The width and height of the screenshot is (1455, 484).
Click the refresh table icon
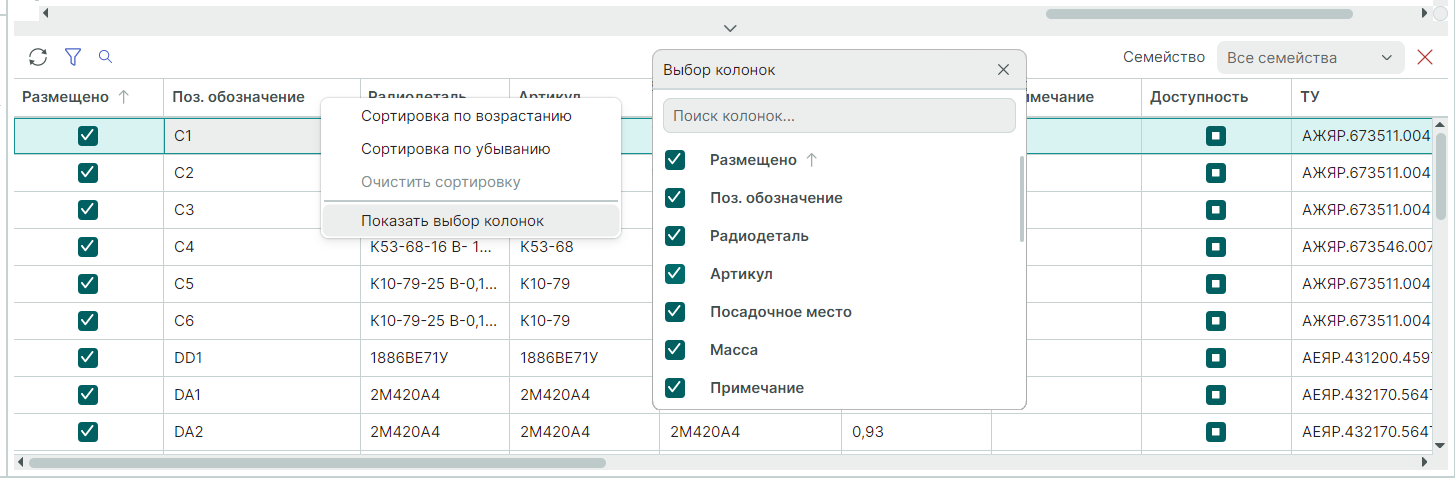tap(38, 57)
